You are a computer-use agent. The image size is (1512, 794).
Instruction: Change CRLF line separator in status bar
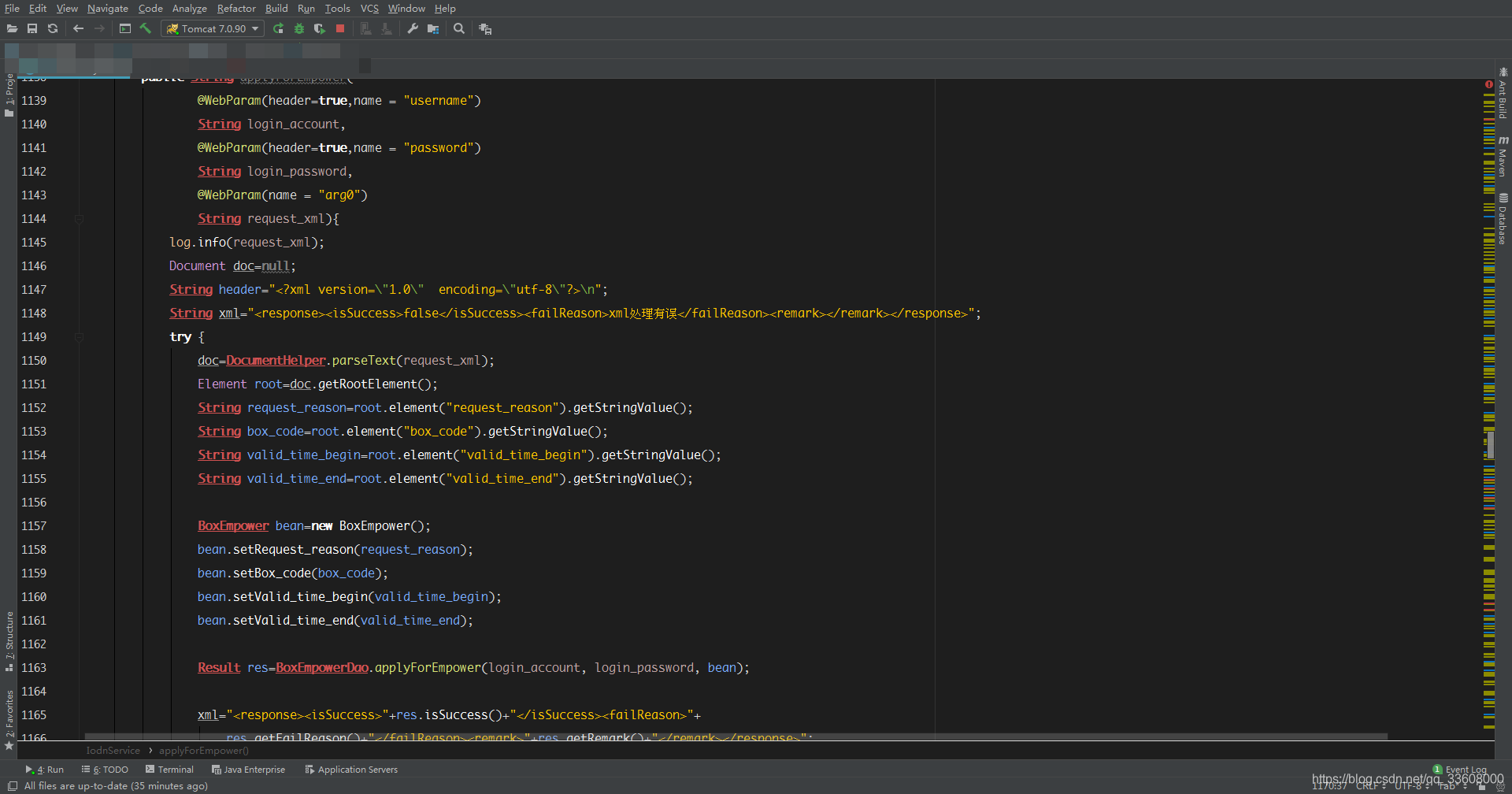tap(1370, 786)
